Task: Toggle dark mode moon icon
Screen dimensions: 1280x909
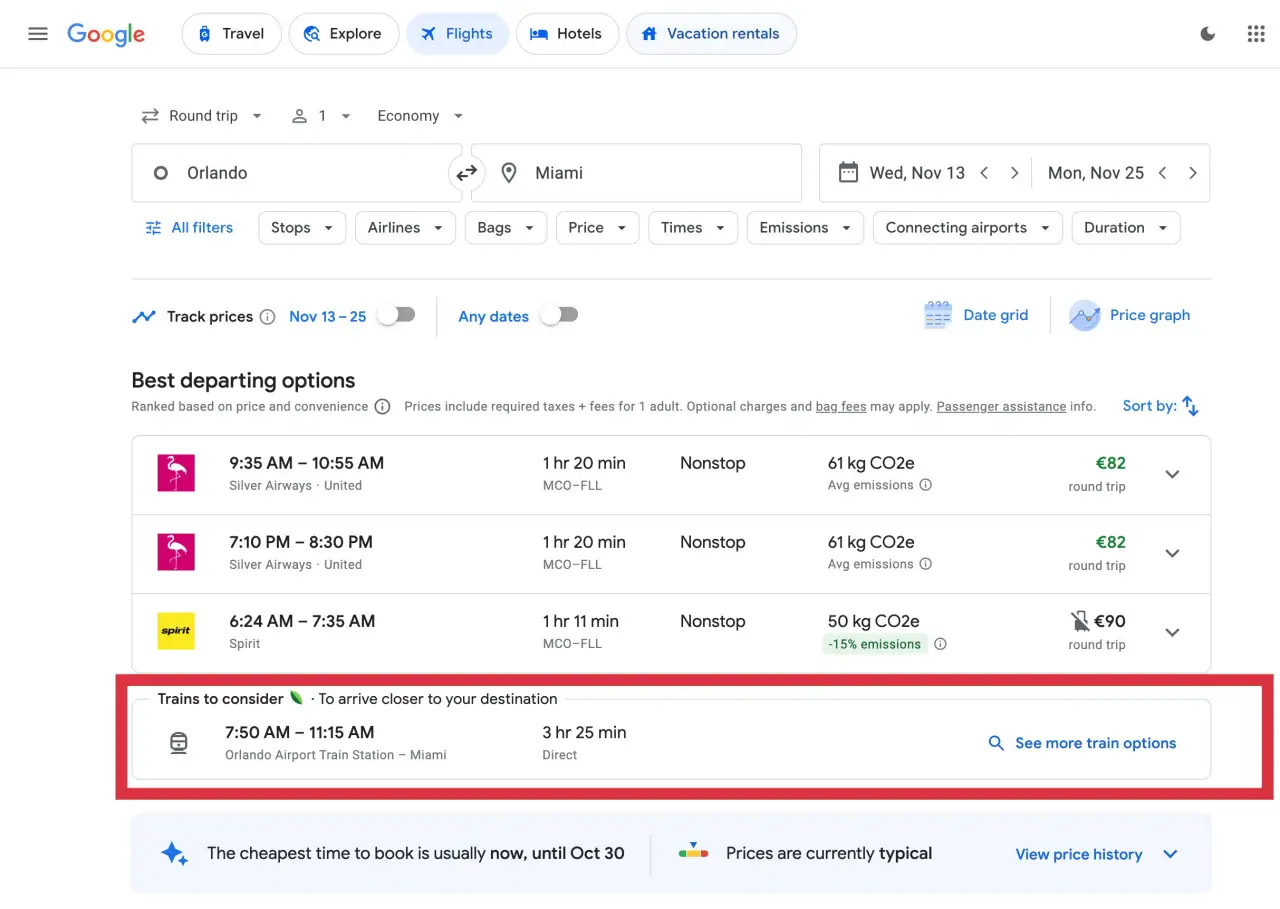Action: (x=1208, y=34)
